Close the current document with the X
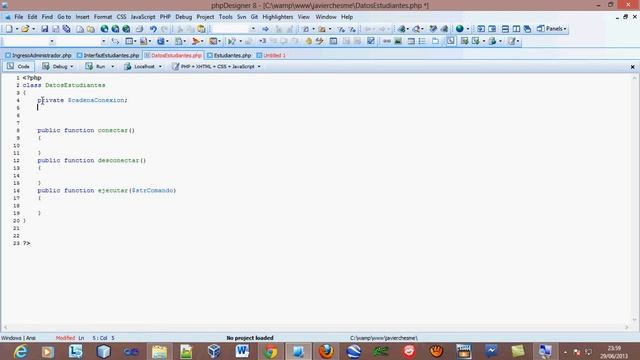Image resolution: width=640 pixels, height=360 pixels. pyautogui.click(x=633, y=67)
